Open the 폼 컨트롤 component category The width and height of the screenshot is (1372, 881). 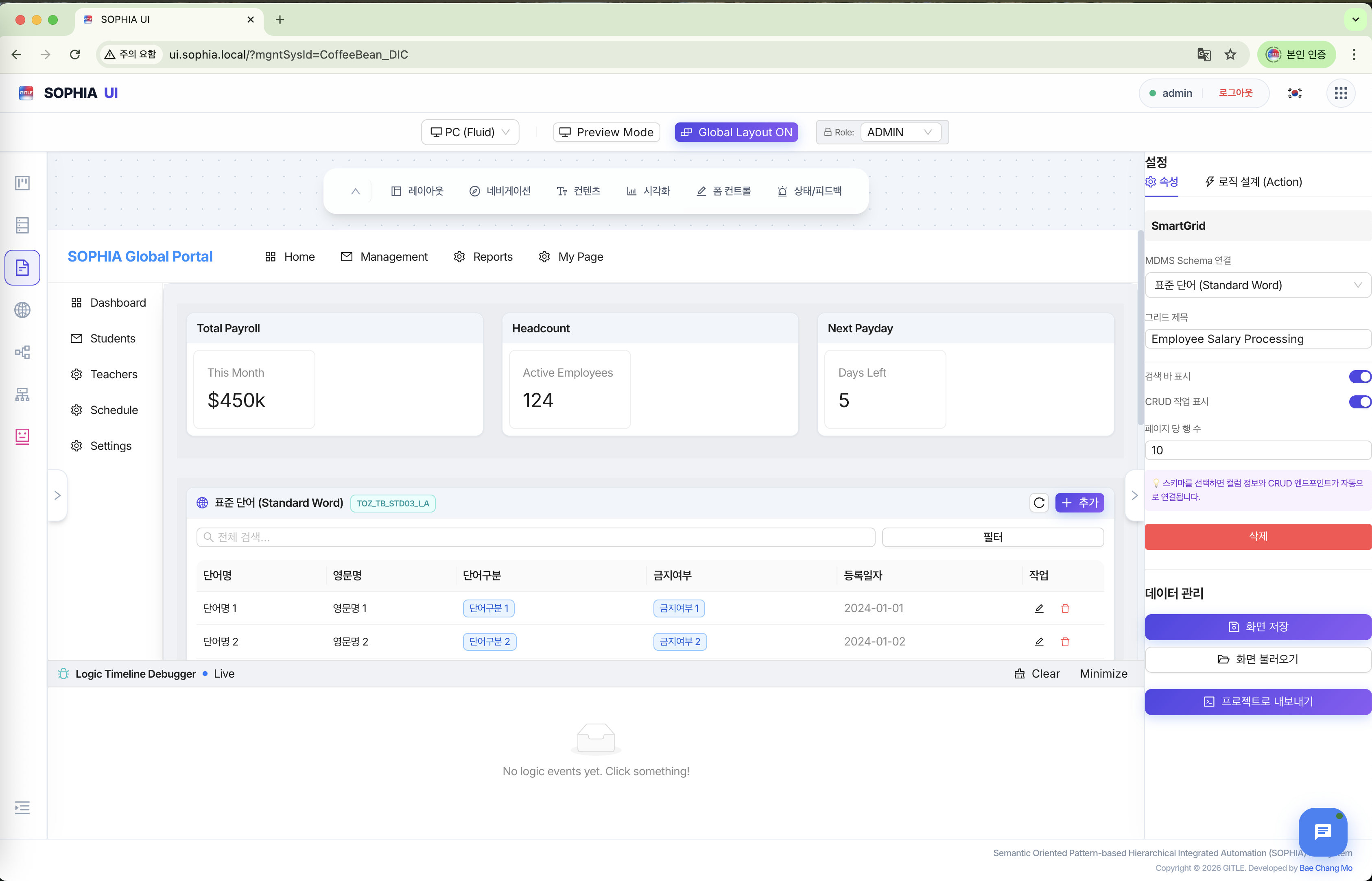click(x=723, y=191)
